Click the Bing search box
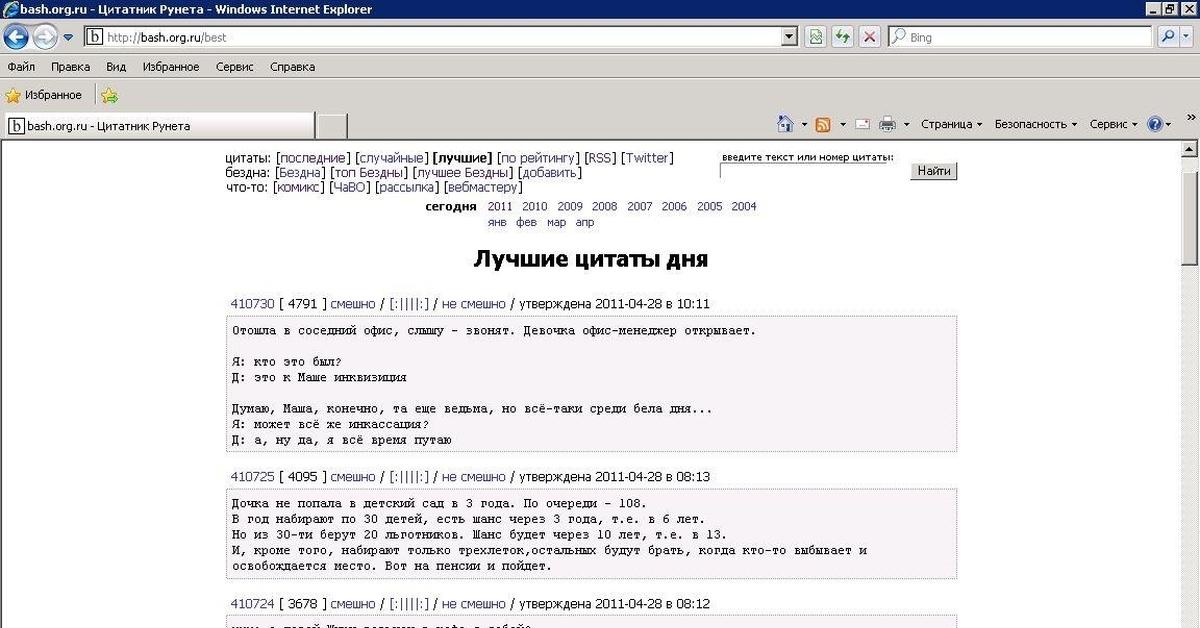Image resolution: width=1200 pixels, height=628 pixels. [1020, 37]
